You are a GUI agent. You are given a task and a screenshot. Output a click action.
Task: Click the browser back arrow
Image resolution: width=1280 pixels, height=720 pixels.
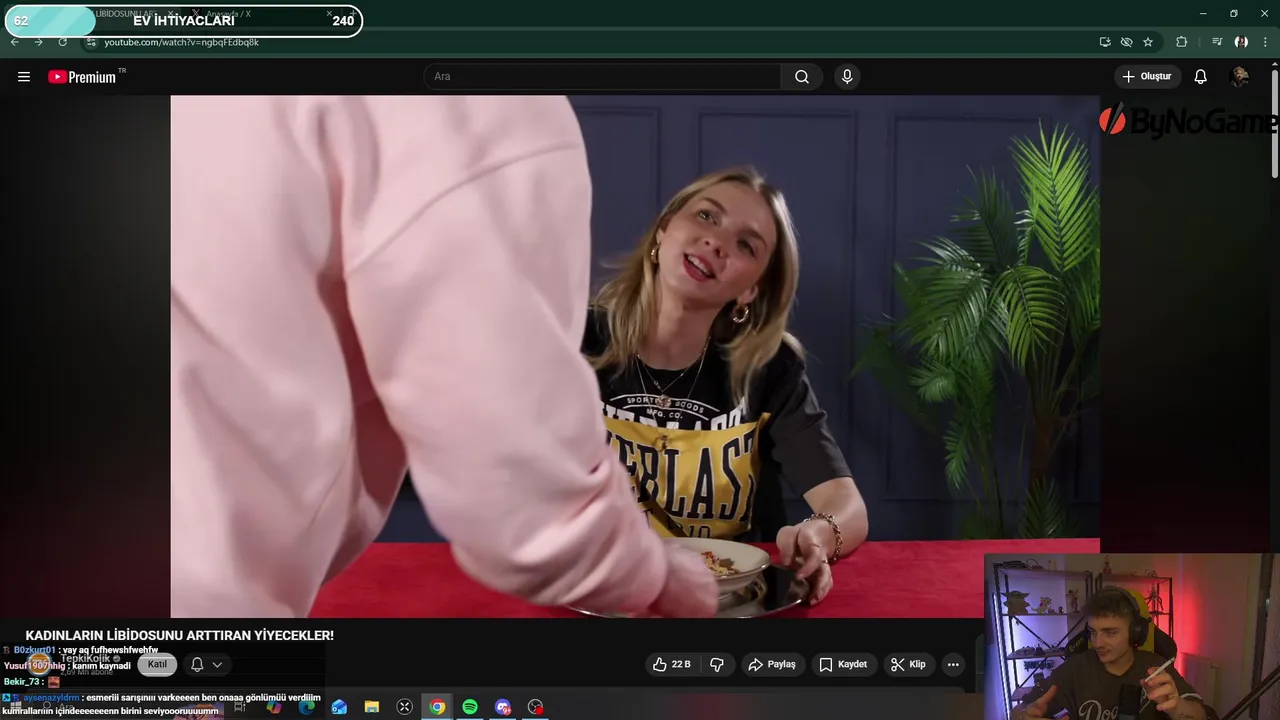(x=14, y=42)
